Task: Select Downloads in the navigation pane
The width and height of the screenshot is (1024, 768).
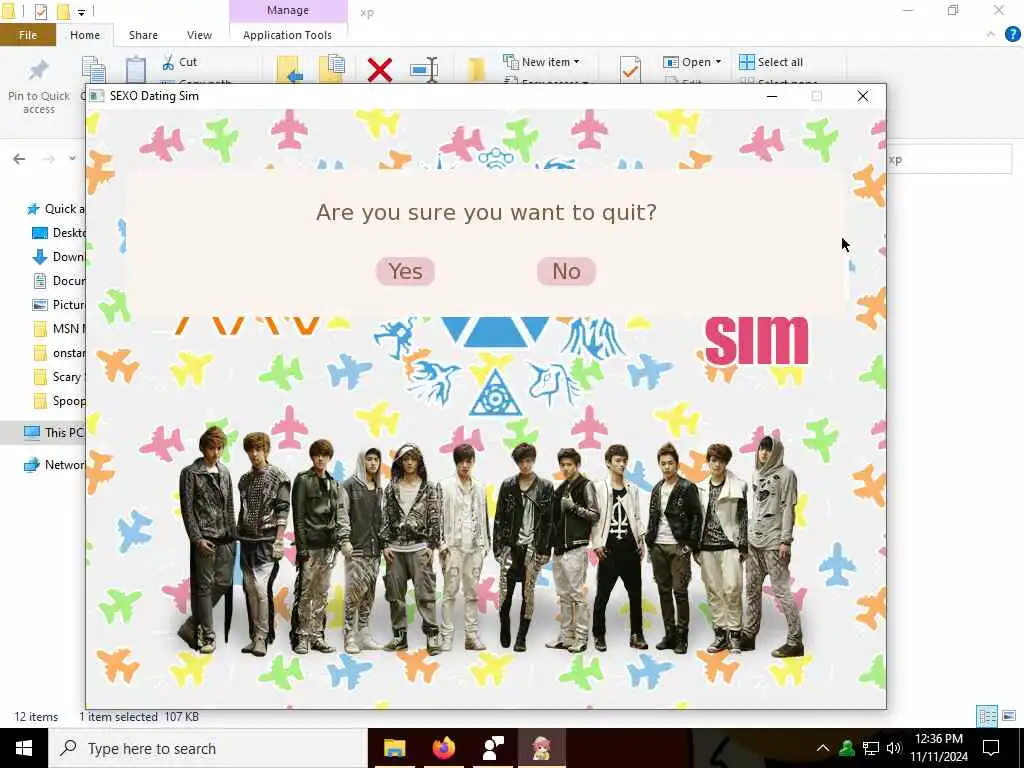Action: [59, 257]
